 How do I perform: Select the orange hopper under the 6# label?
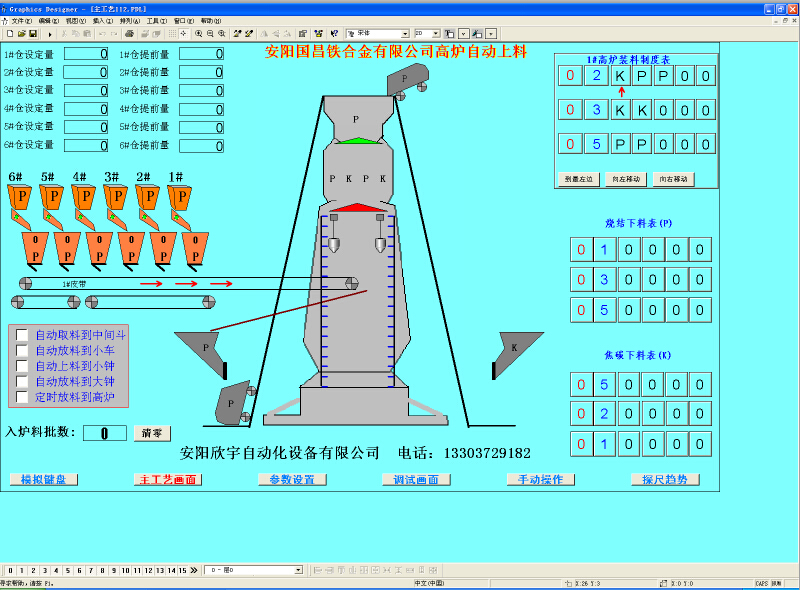point(19,198)
